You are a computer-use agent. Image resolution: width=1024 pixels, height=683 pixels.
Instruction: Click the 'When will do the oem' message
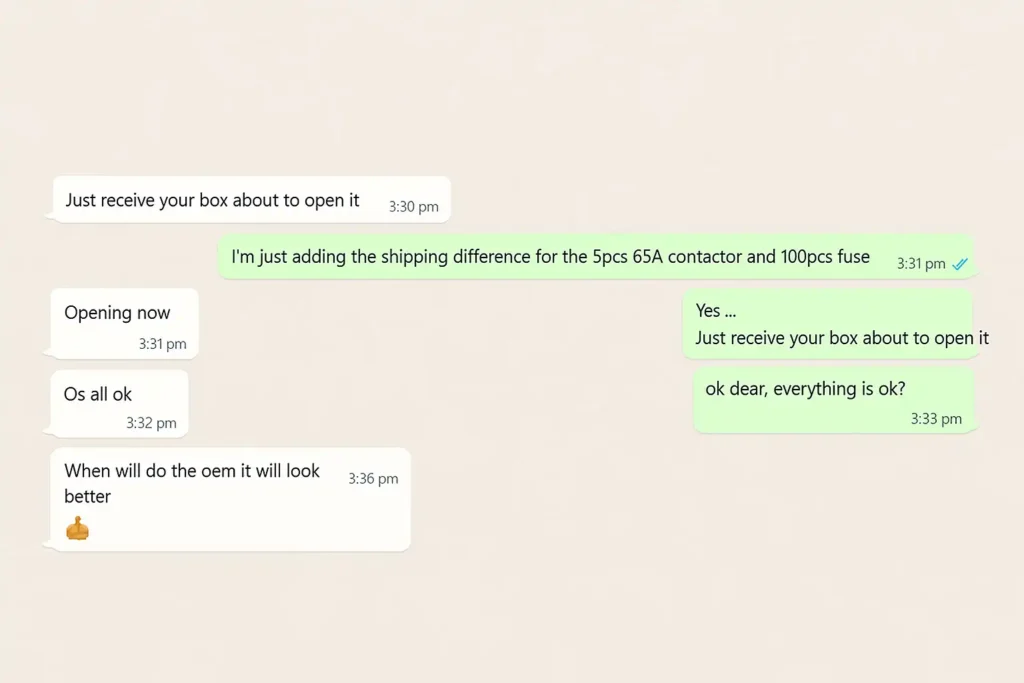coord(192,471)
